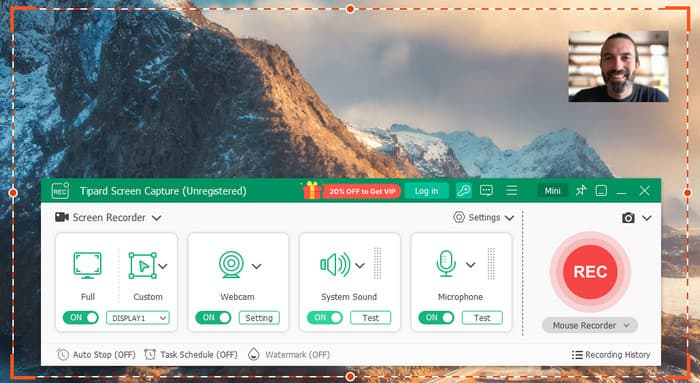The width and height of the screenshot is (700, 383).
Task: Click the Tipard Screen Capture title text
Action: coord(163,191)
